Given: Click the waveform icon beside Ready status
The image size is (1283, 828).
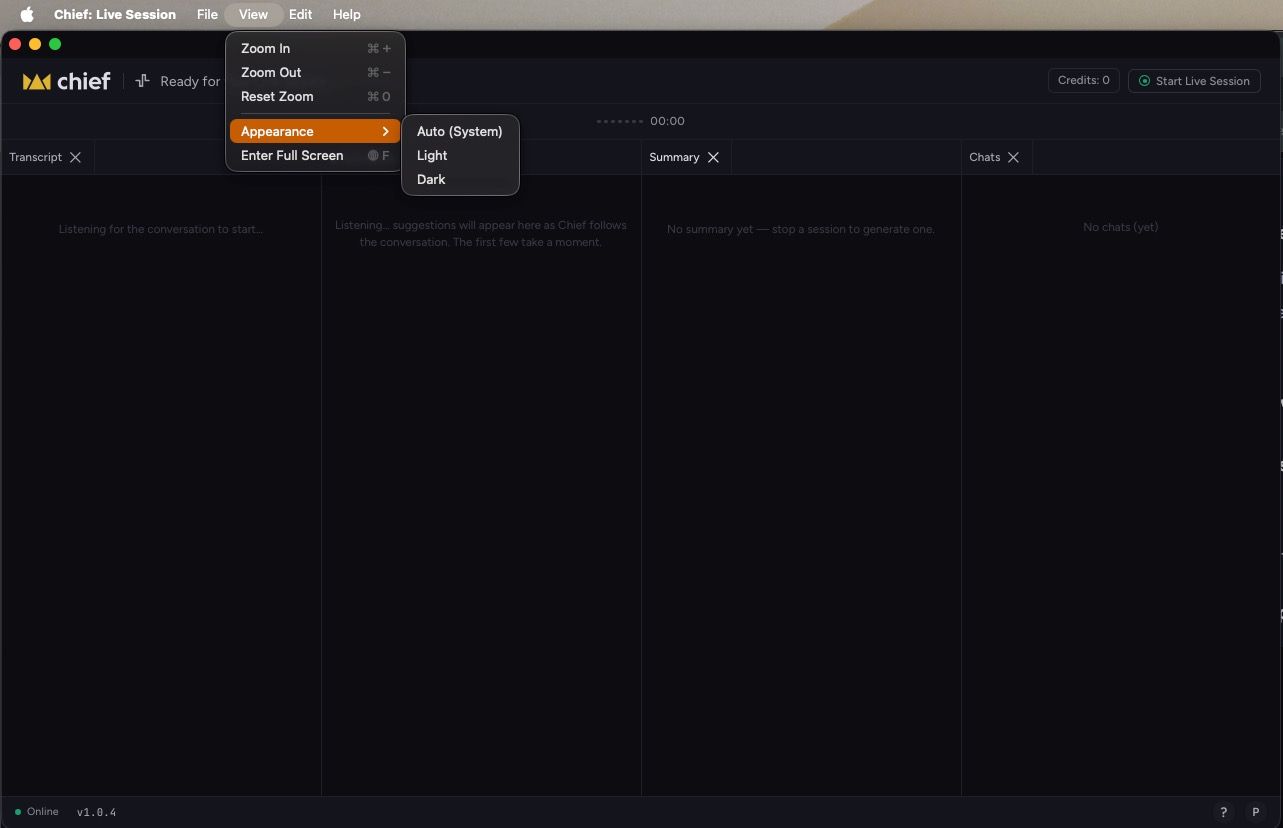Looking at the screenshot, I should pos(142,81).
